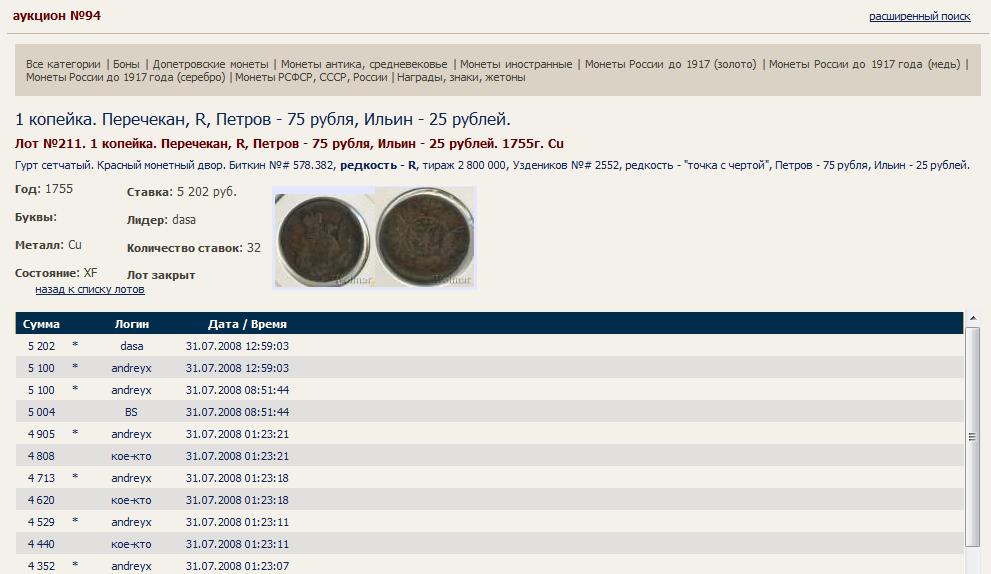Click the 'Сумма' column header
The image size is (991, 574).
(x=41, y=324)
